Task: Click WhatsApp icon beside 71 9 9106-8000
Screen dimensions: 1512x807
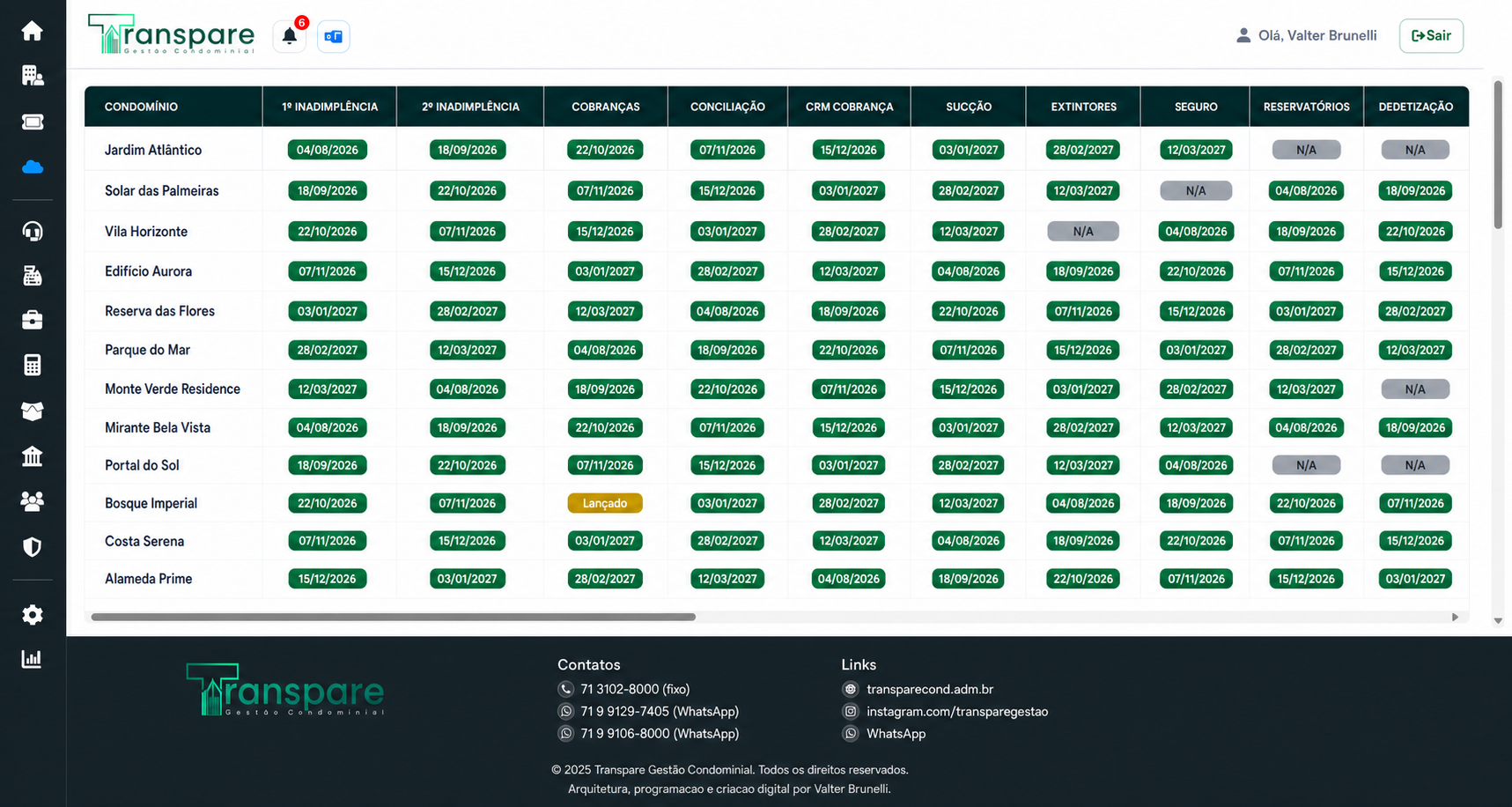Action: point(565,733)
